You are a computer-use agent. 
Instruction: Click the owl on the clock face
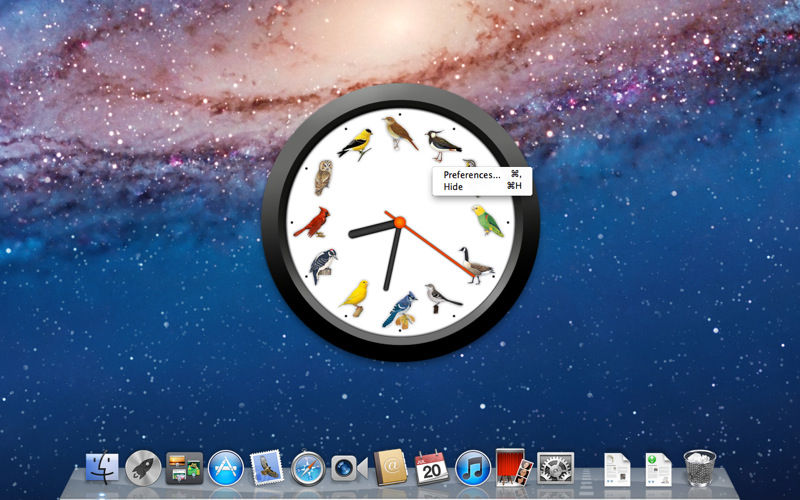(323, 177)
